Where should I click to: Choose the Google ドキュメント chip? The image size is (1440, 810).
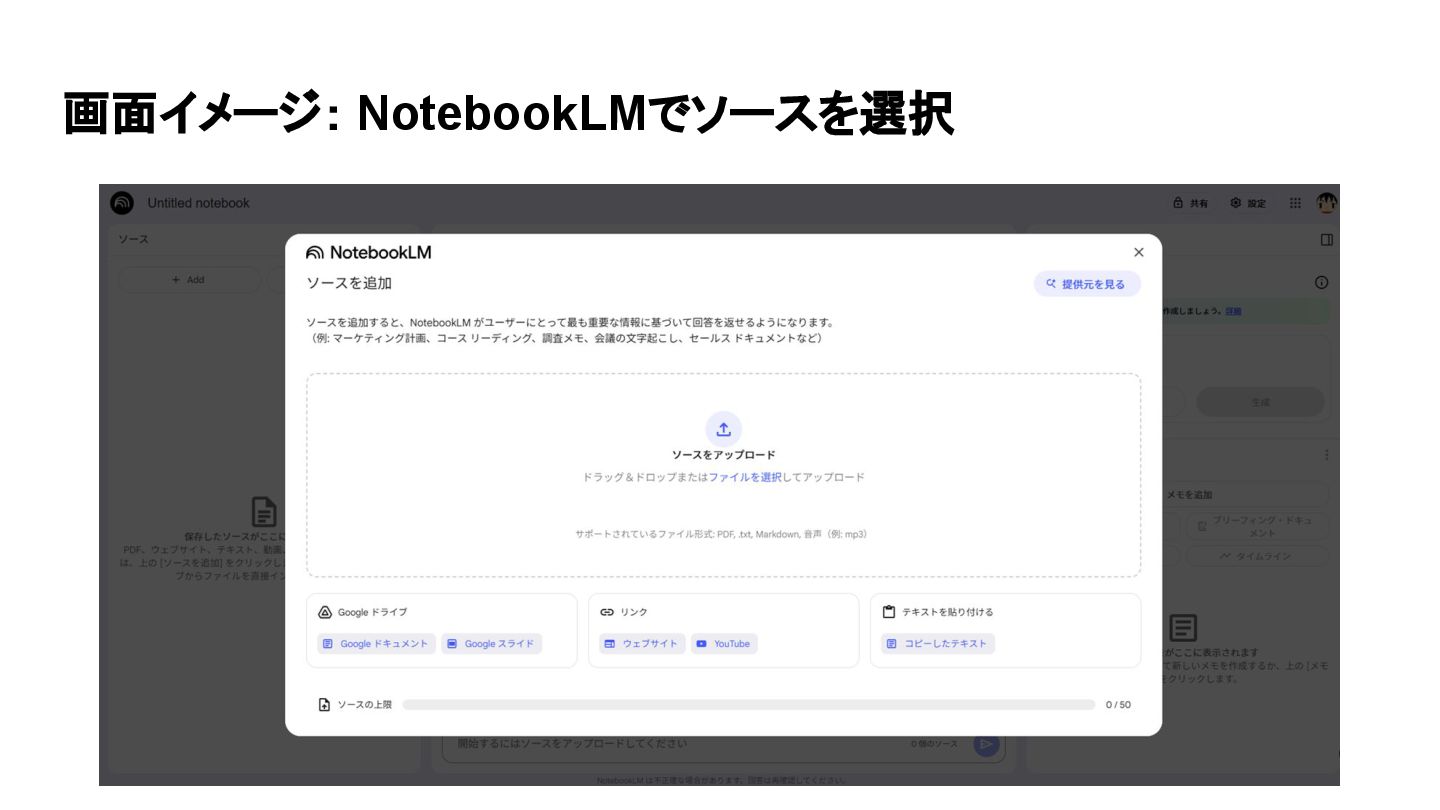tap(376, 644)
